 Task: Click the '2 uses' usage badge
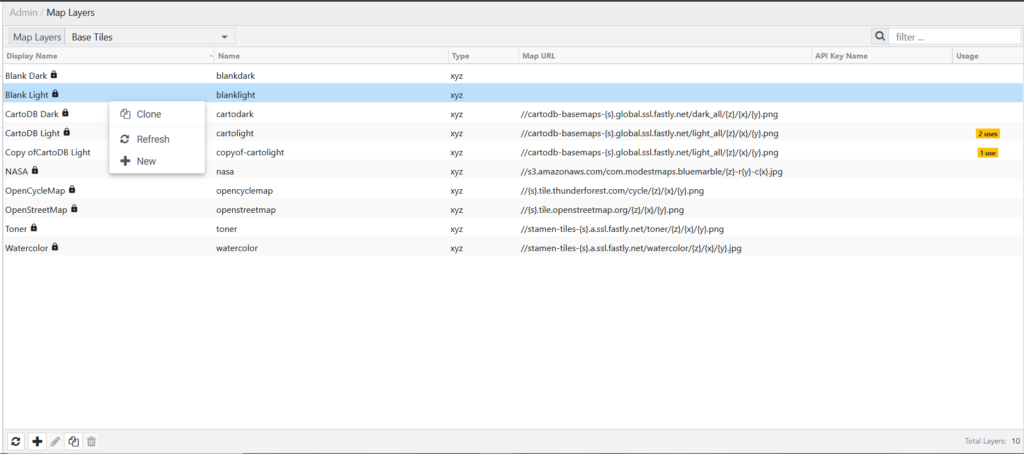point(987,133)
